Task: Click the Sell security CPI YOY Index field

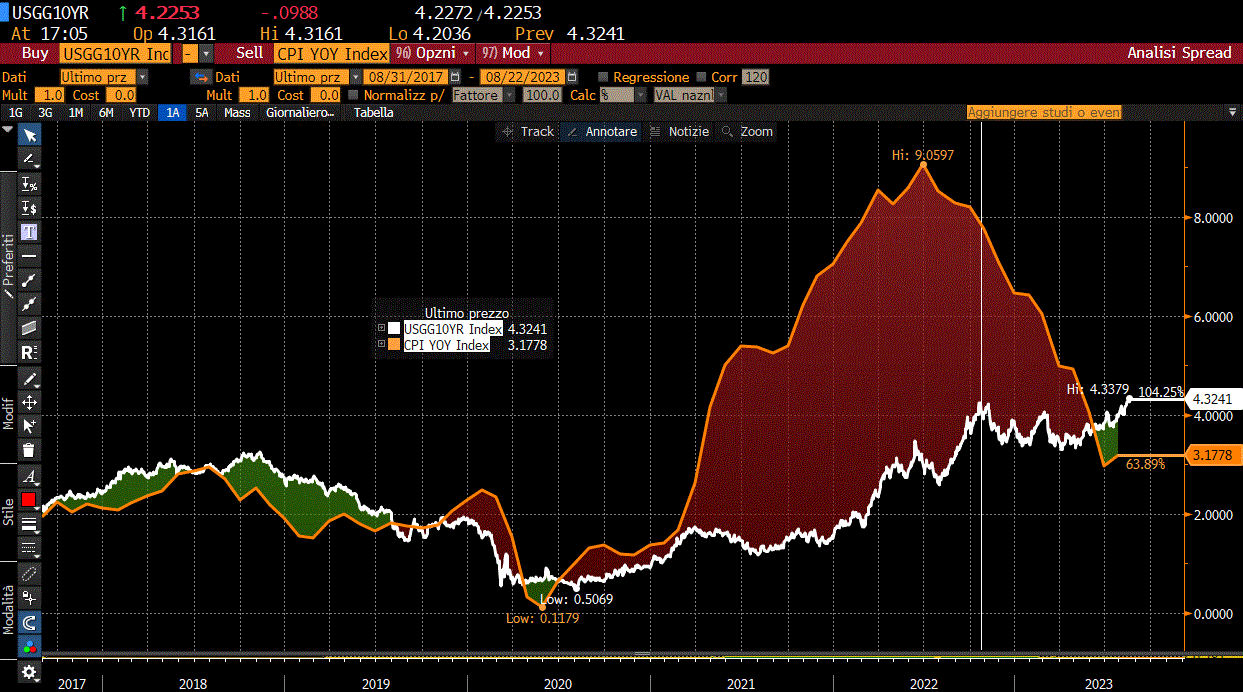Action: coord(331,53)
